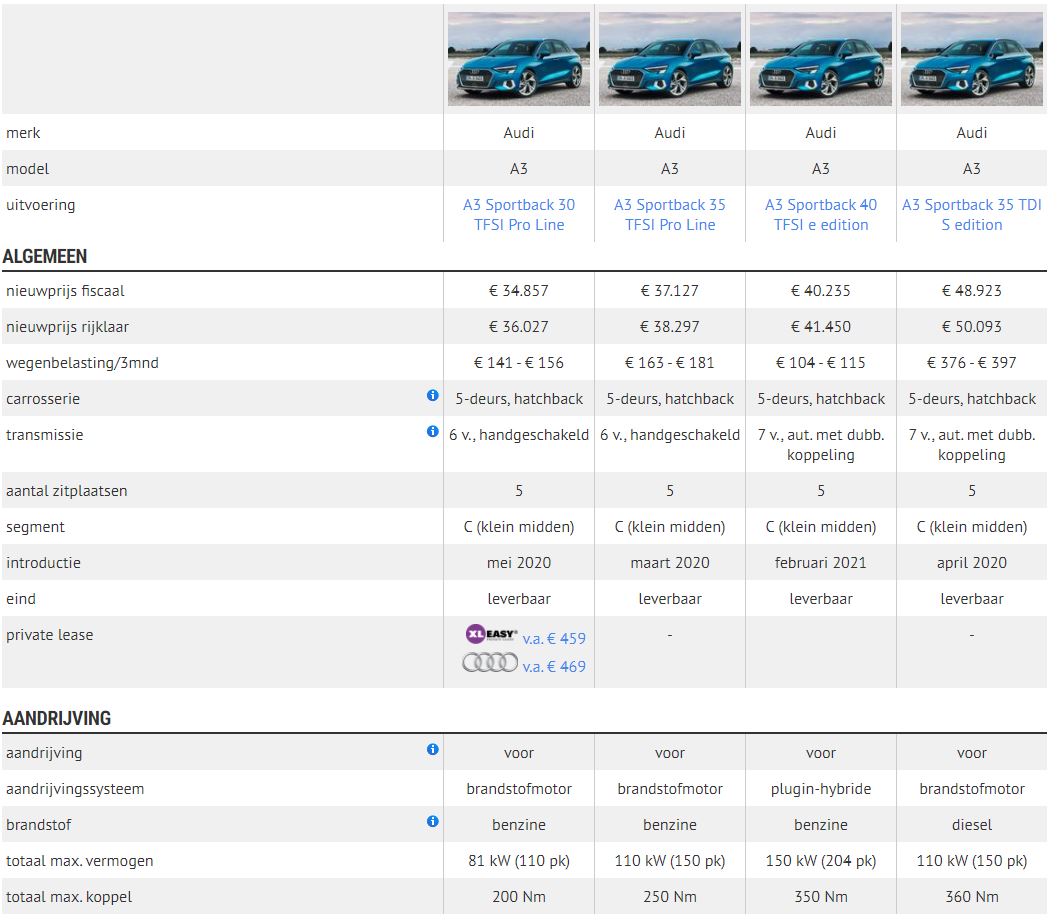Select the road tax value '€ 141 - € 156'

[x=519, y=363]
